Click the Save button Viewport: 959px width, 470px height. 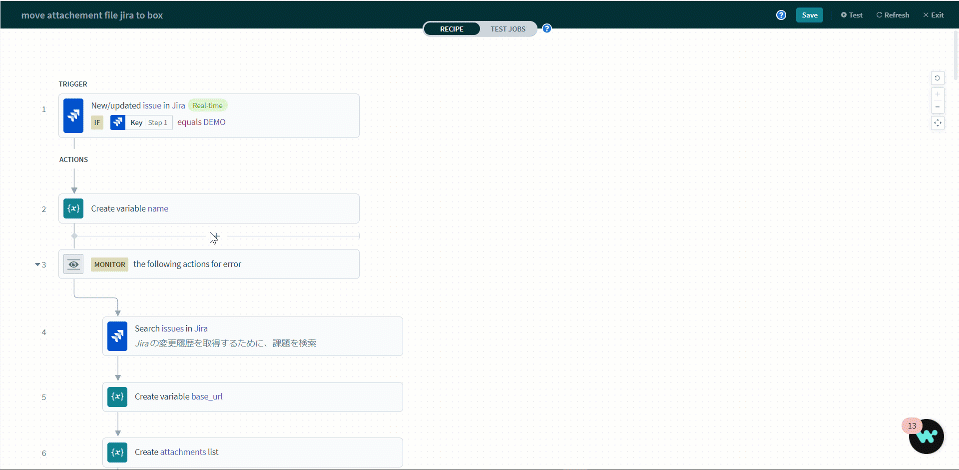[809, 15]
